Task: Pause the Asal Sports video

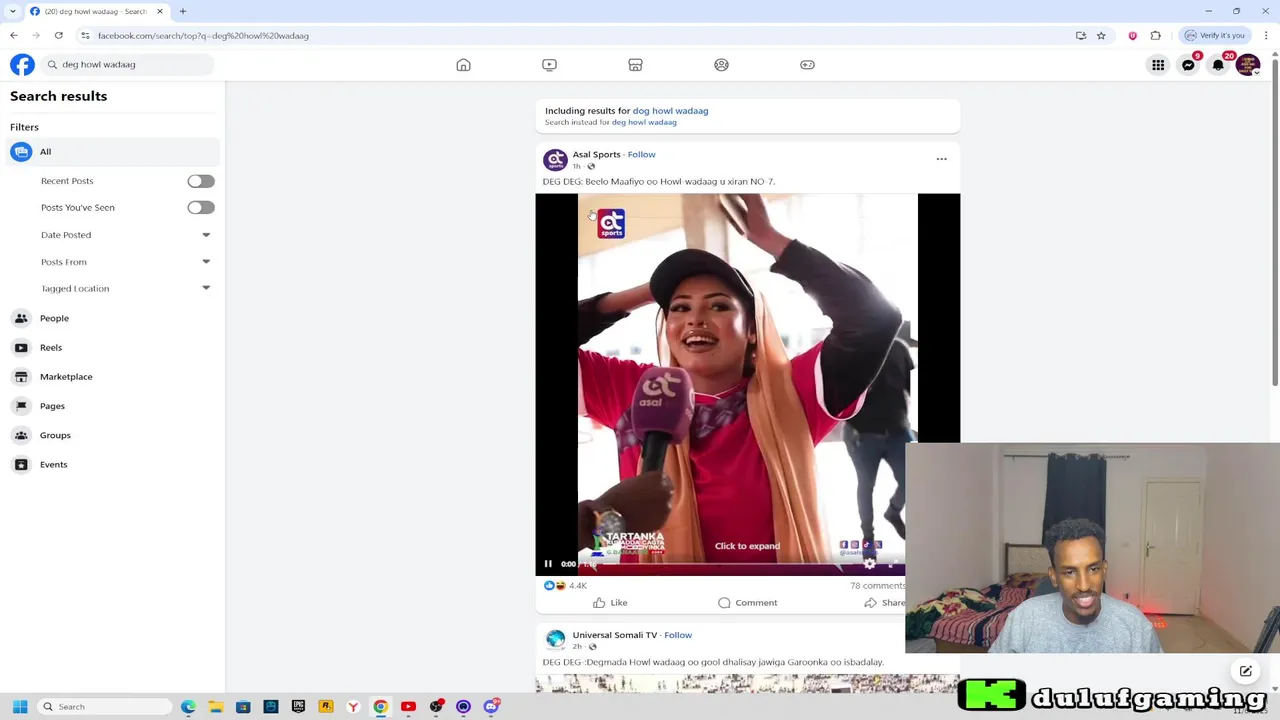Action: click(x=548, y=564)
